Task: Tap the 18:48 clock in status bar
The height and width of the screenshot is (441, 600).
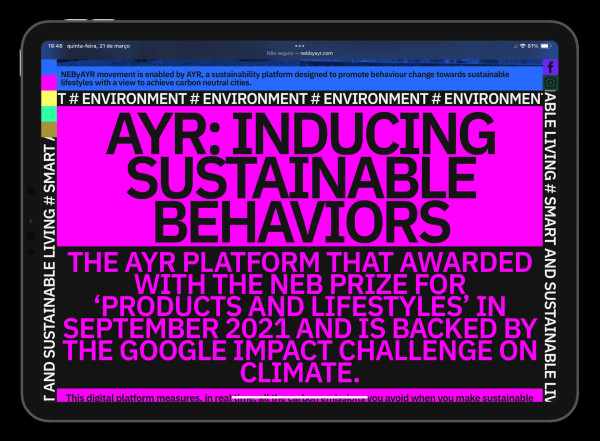Action: 55,46
